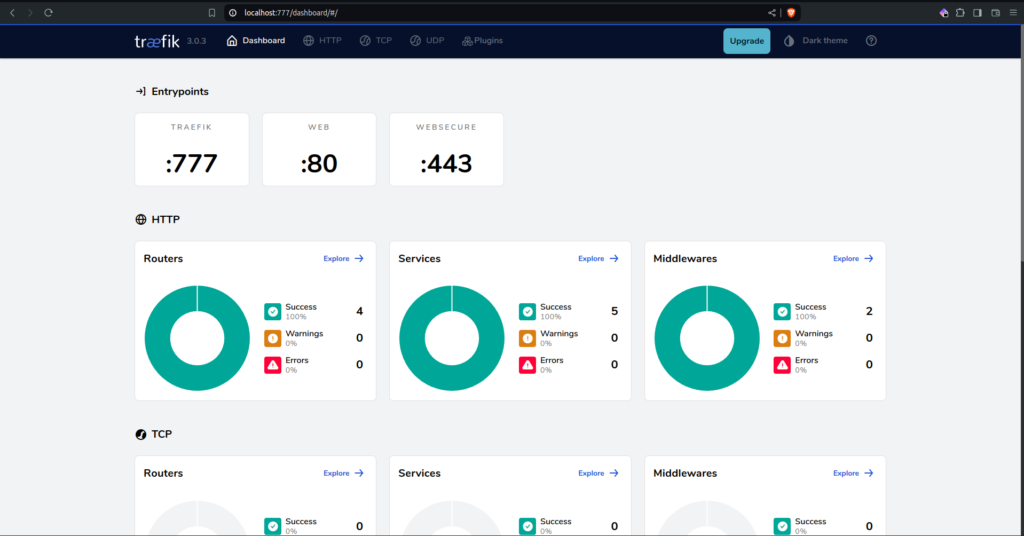The image size is (1024, 536).
Task: Click the HTTP Services donut chart
Action: point(452,338)
